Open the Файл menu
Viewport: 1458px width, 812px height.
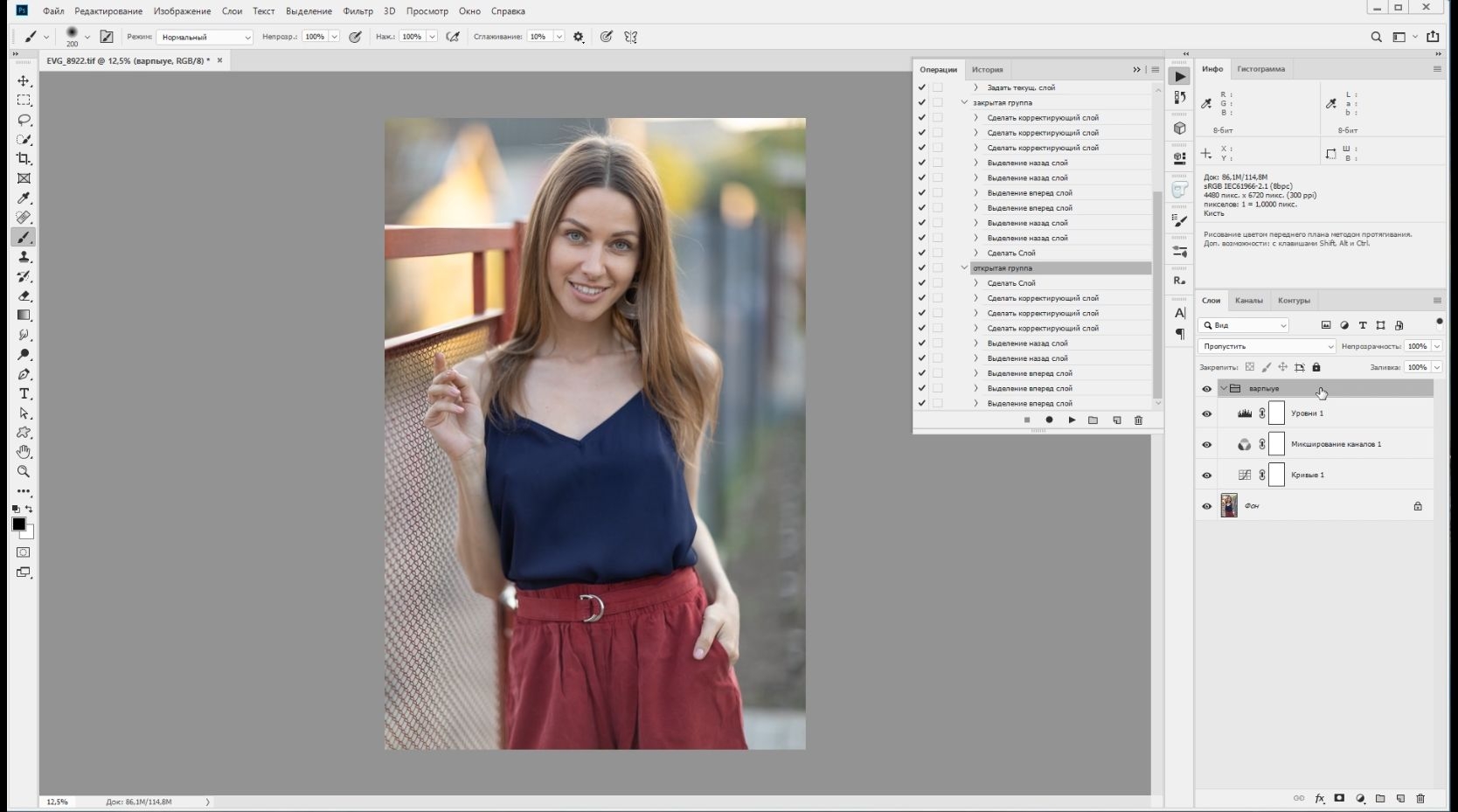(x=53, y=11)
